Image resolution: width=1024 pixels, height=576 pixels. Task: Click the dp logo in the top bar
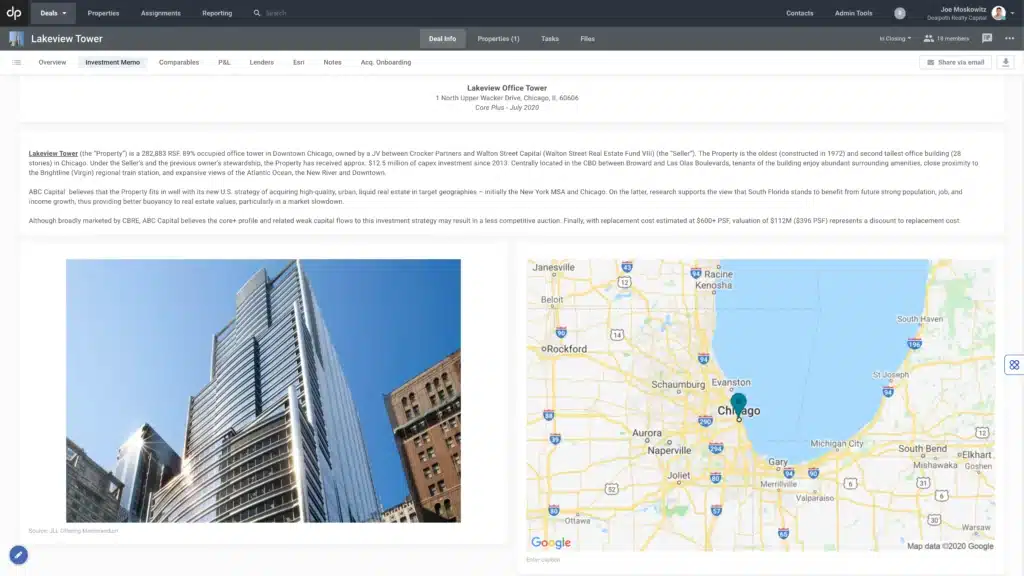(16, 13)
